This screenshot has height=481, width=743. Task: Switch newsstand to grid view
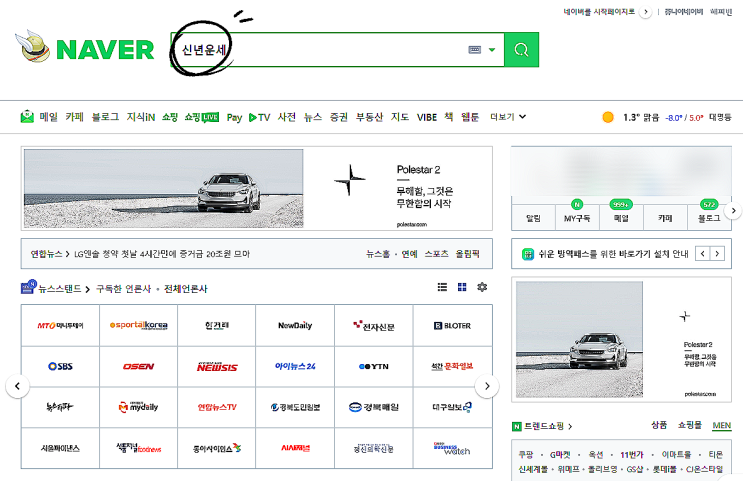(462, 287)
